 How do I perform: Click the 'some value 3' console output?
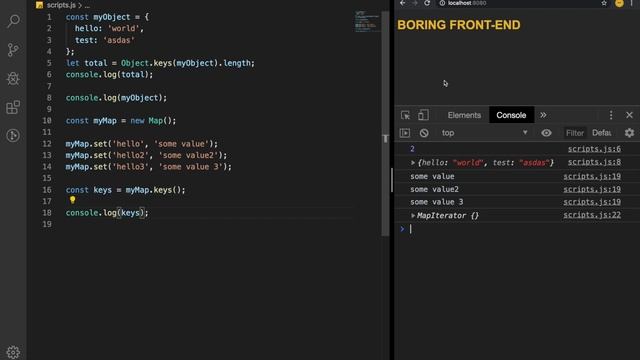(x=437, y=202)
